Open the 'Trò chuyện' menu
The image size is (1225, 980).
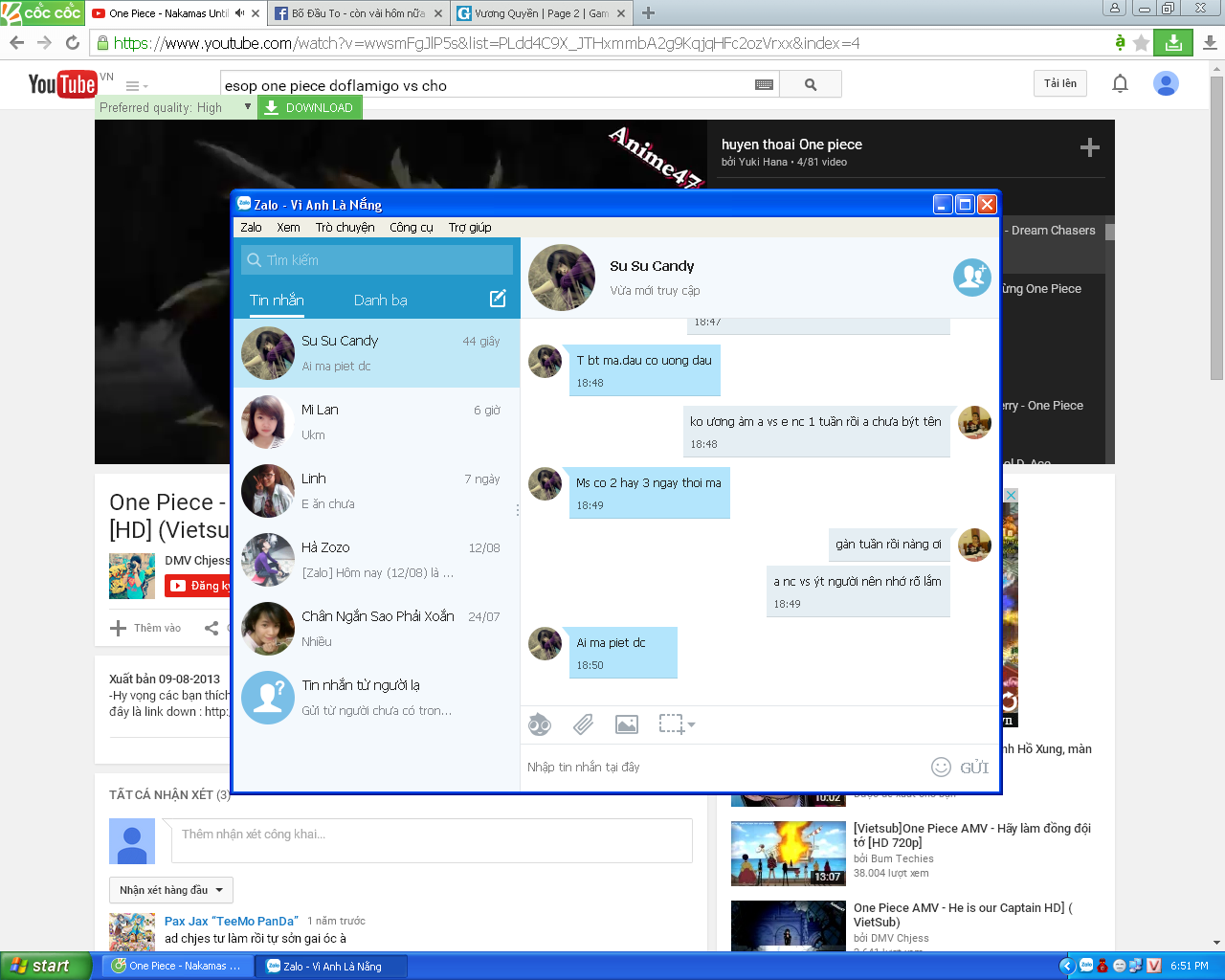click(345, 227)
